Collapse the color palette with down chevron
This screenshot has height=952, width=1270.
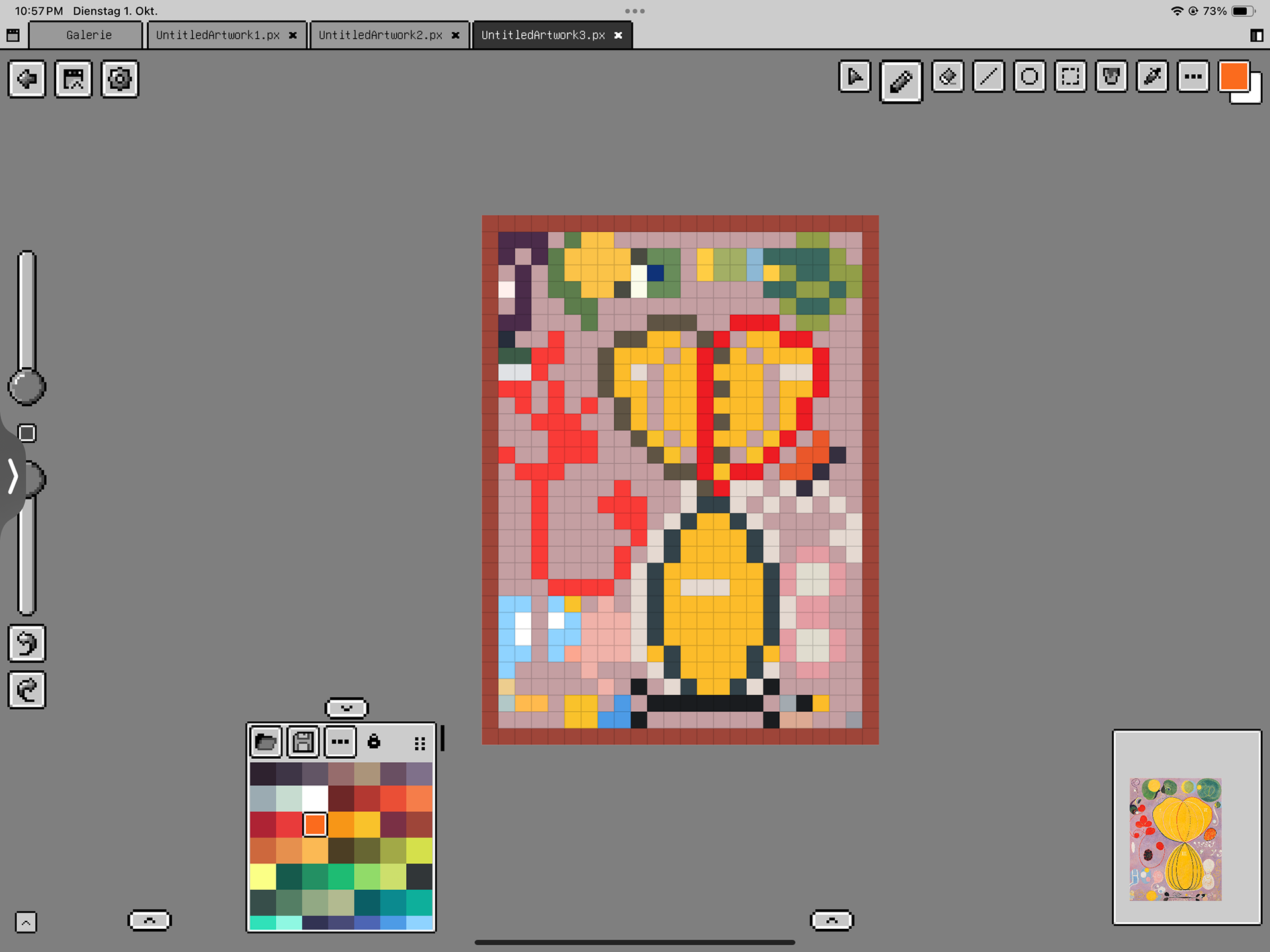[347, 708]
